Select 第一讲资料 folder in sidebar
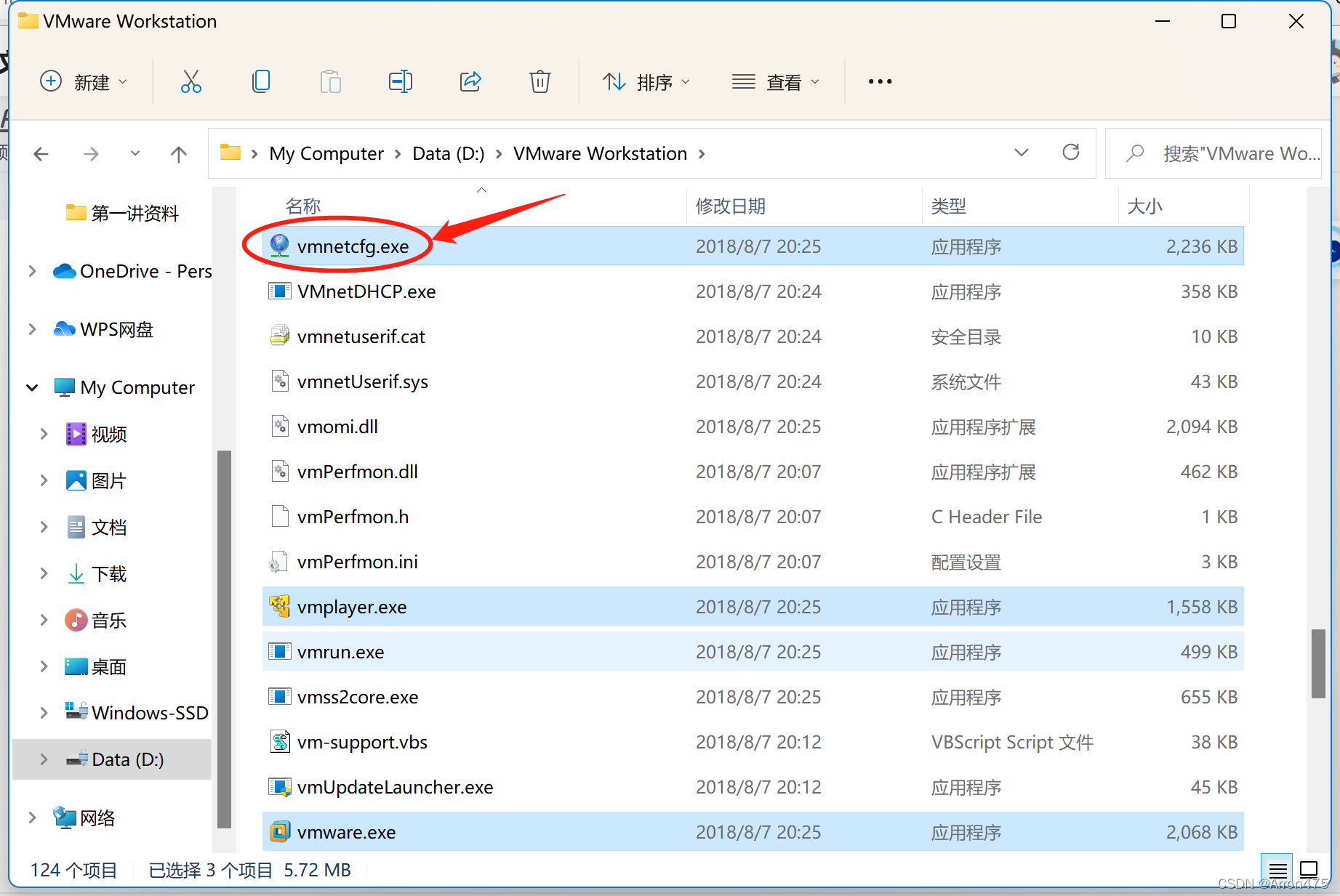Screen dimensions: 1340x896 point(122,213)
